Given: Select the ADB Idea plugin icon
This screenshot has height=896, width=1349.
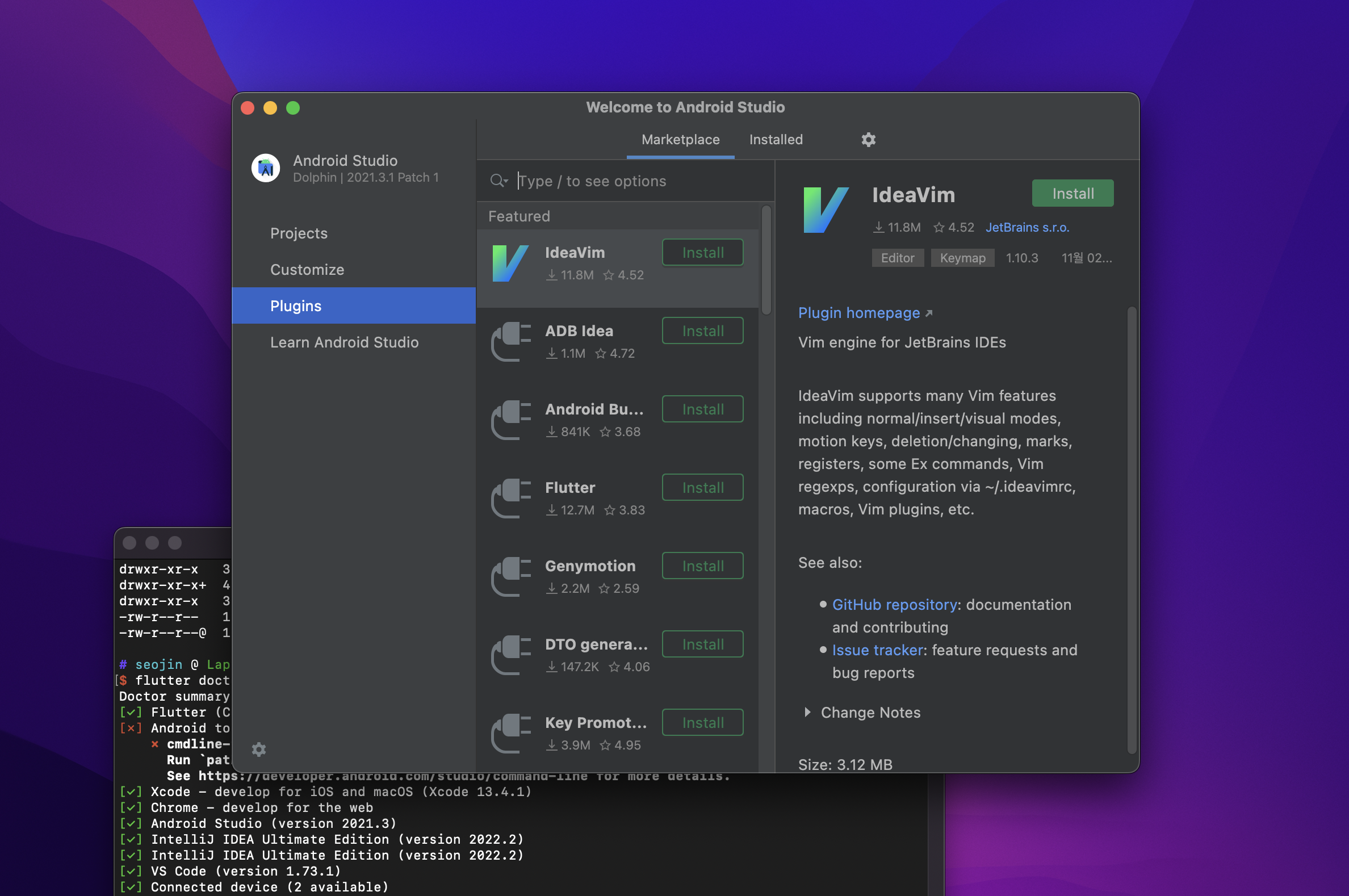Looking at the screenshot, I should pyautogui.click(x=511, y=342).
